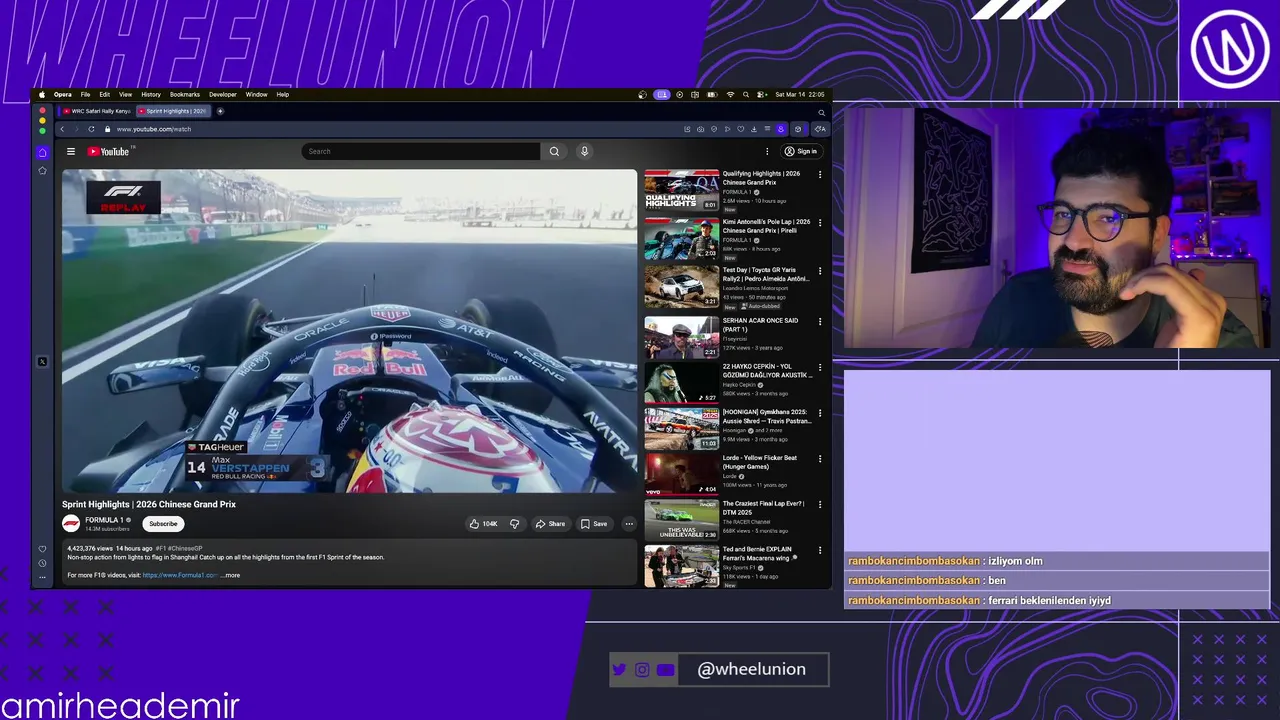The height and width of the screenshot is (720, 1280).
Task: Open Opera sidebar history clock icon
Action: pos(42,563)
